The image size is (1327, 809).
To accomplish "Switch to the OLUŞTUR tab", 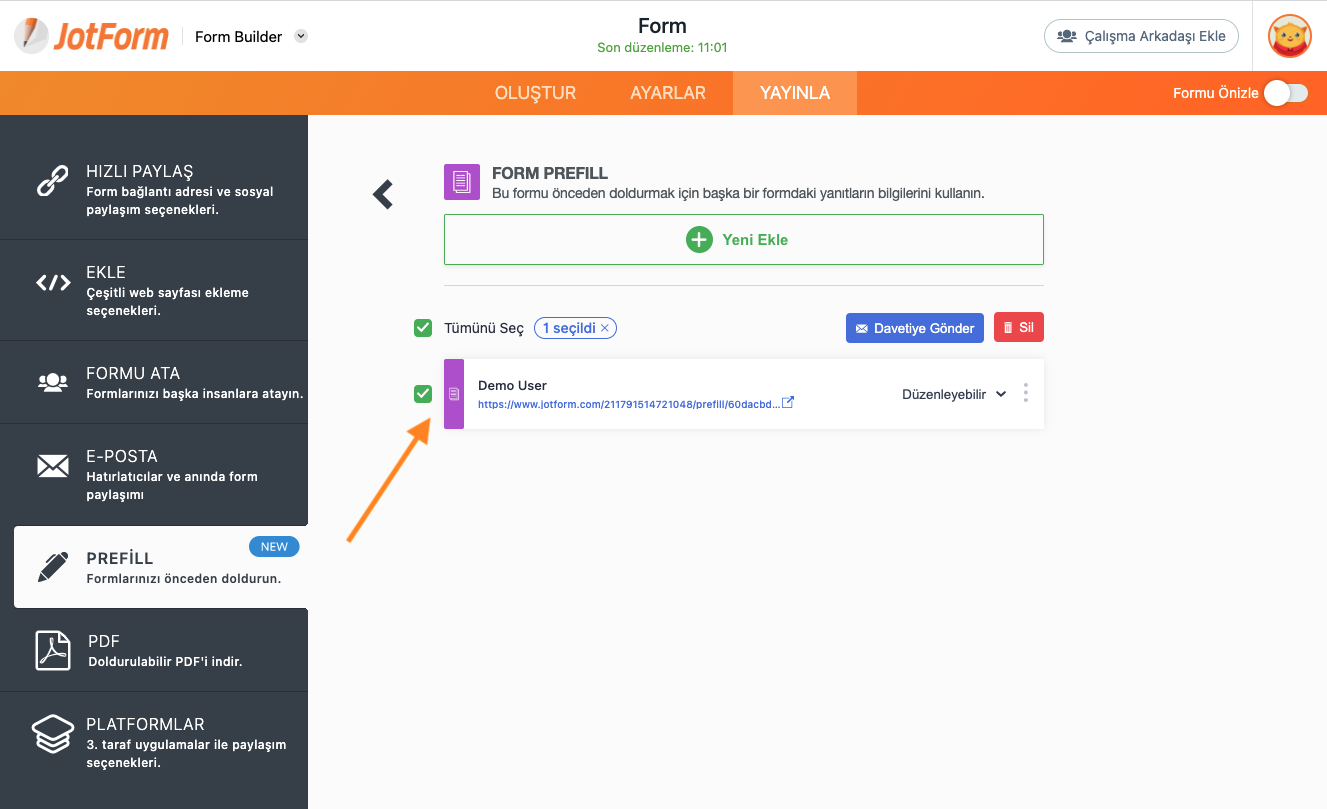I will pyautogui.click(x=535, y=93).
